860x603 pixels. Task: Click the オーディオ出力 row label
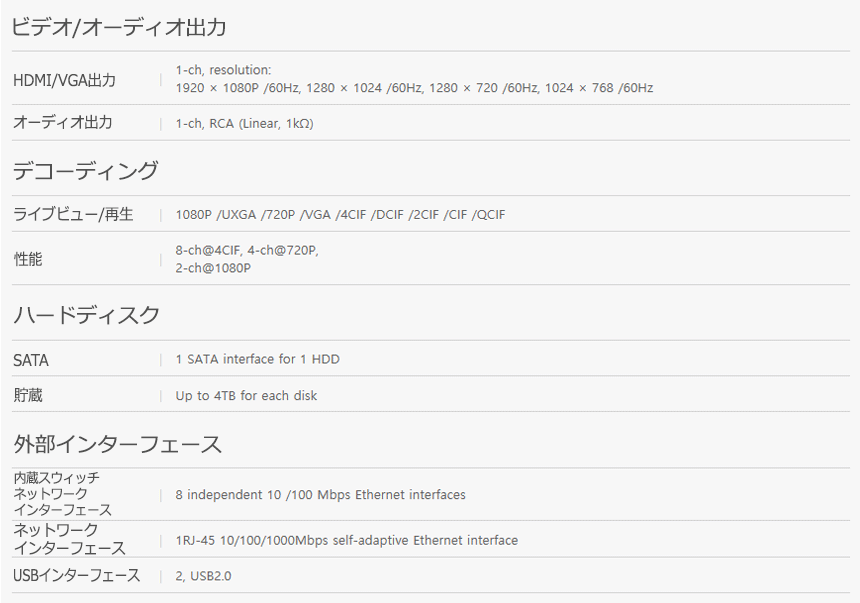62,123
